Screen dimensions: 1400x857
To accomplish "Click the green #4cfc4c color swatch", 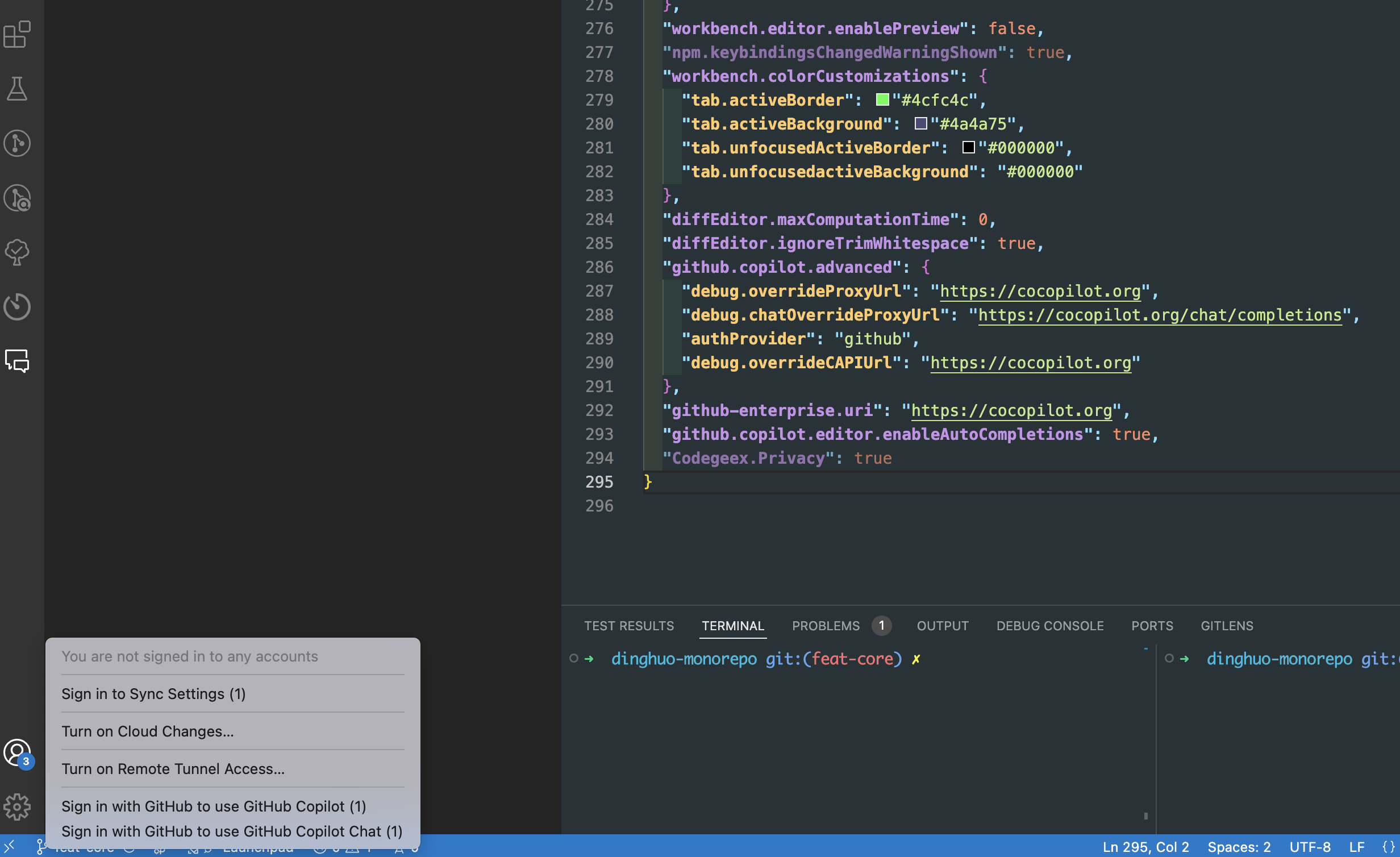I will [x=882, y=100].
